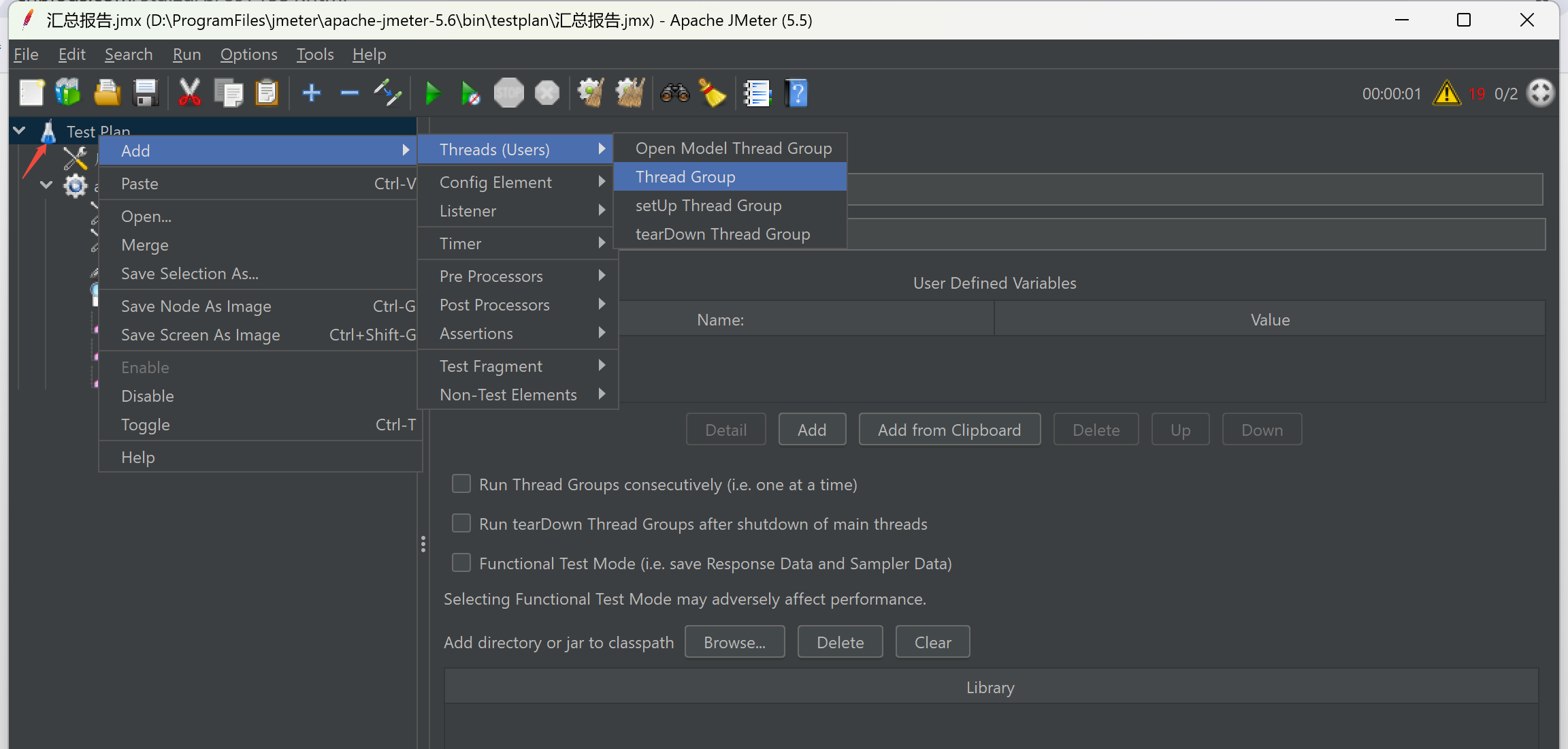This screenshot has width=1568, height=749.
Task: Open Search with the binoculars icon
Action: [x=675, y=93]
